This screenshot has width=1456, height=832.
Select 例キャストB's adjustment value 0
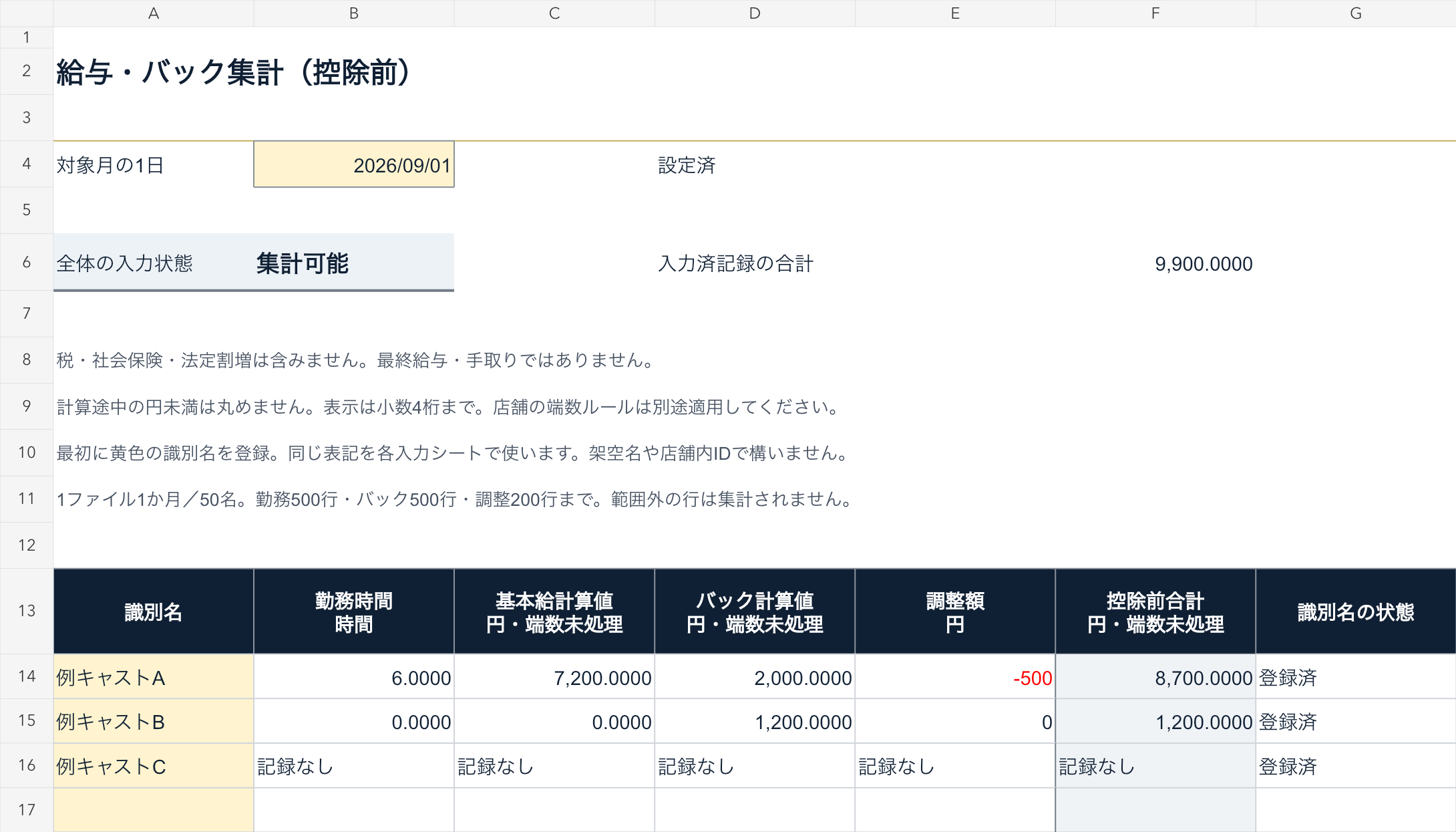point(955,721)
